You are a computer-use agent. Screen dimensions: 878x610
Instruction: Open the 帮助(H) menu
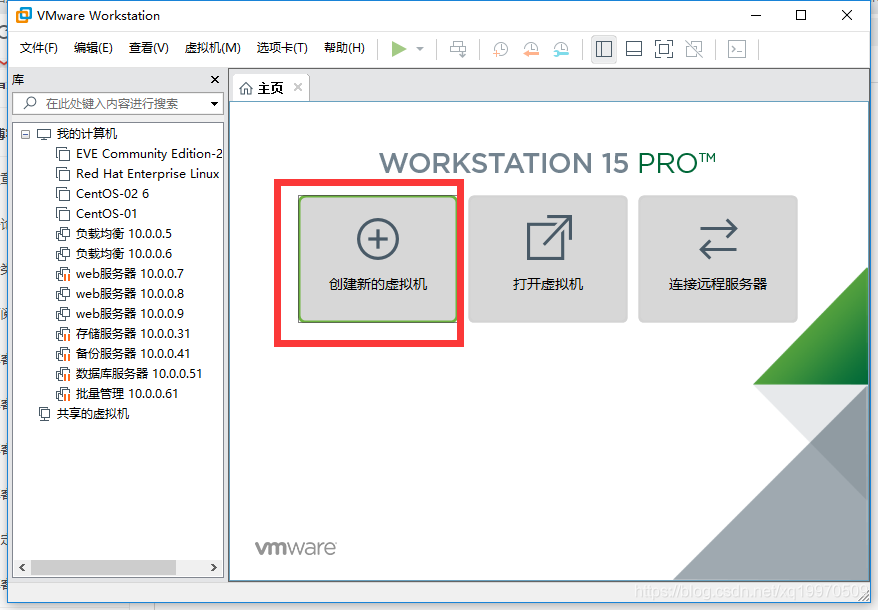(x=344, y=48)
